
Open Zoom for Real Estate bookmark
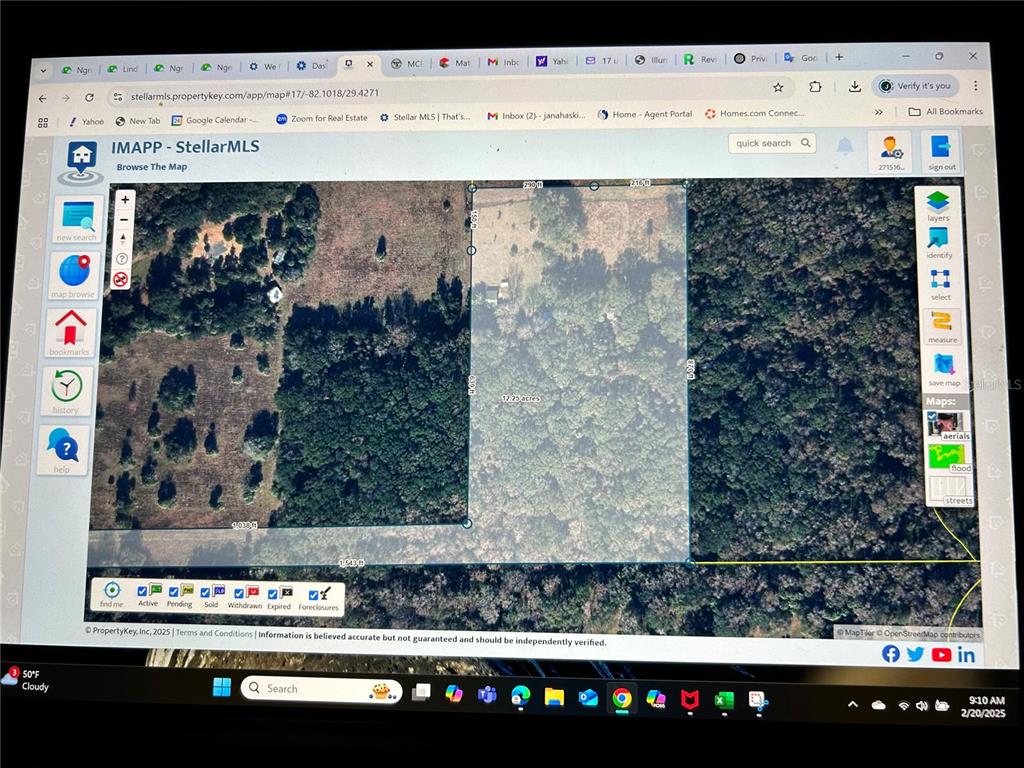click(x=322, y=118)
